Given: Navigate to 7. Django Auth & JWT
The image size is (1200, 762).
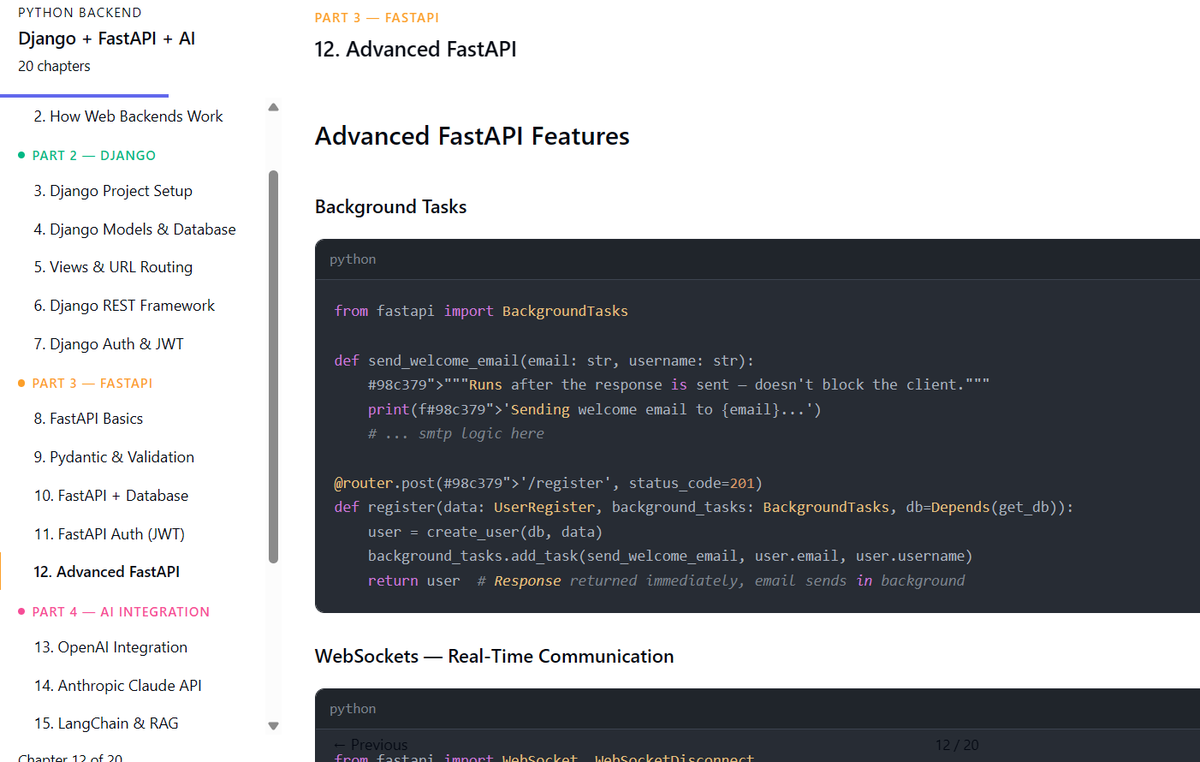Looking at the screenshot, I should coord(109,344).
